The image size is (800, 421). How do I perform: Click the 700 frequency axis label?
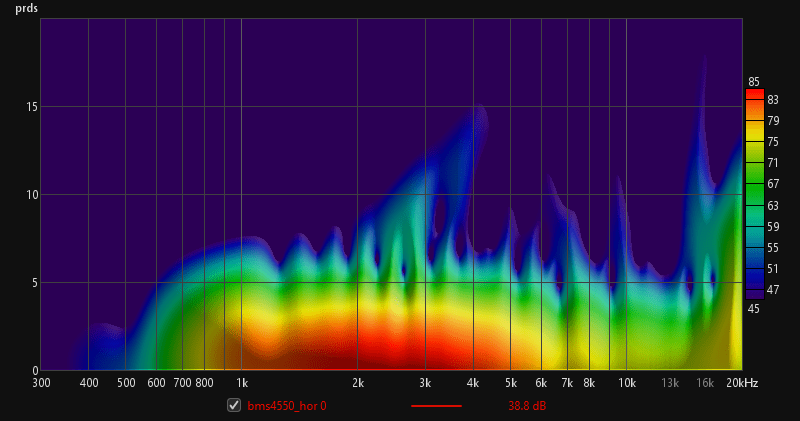point(182,383)
